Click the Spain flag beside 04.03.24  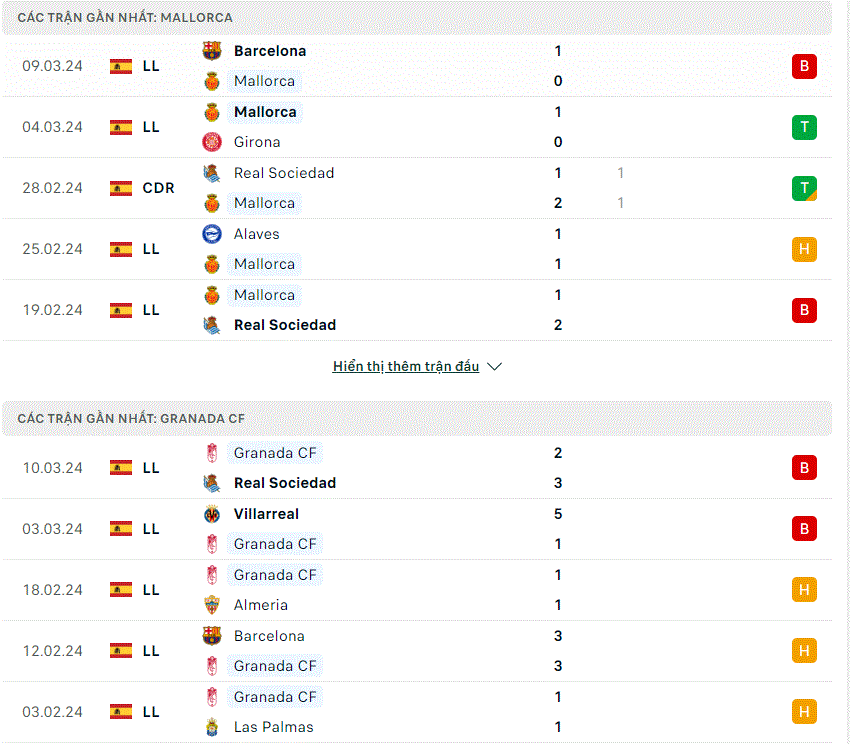[121, 127]
